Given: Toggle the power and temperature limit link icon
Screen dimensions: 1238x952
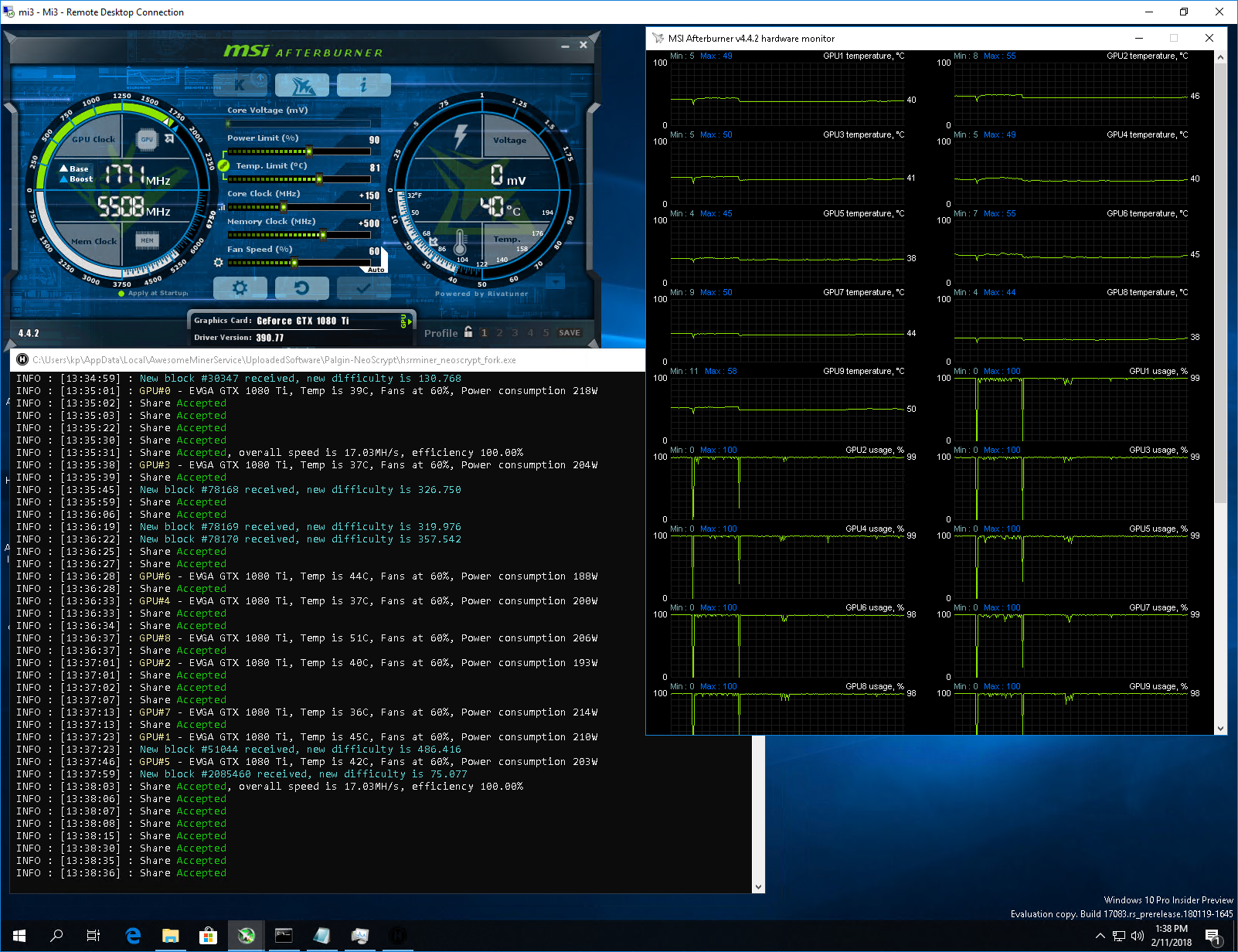Looking at the screenshot, I should (224, 165).
